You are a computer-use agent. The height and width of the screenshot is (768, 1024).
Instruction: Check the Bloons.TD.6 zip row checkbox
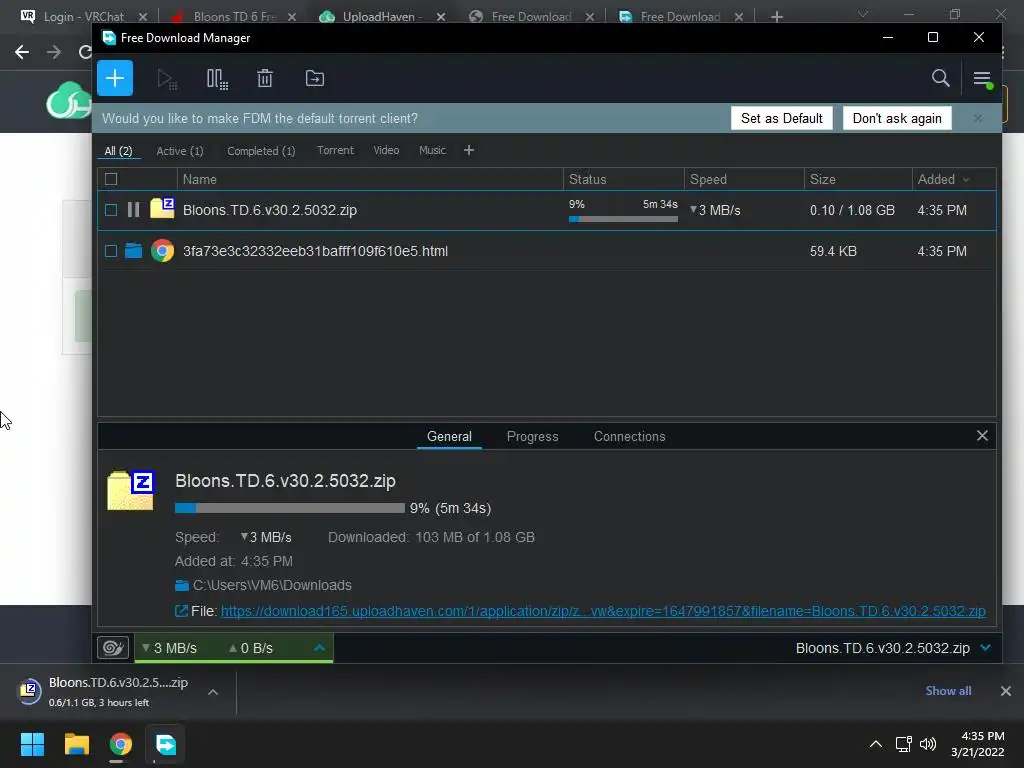(x=111, y=210)
